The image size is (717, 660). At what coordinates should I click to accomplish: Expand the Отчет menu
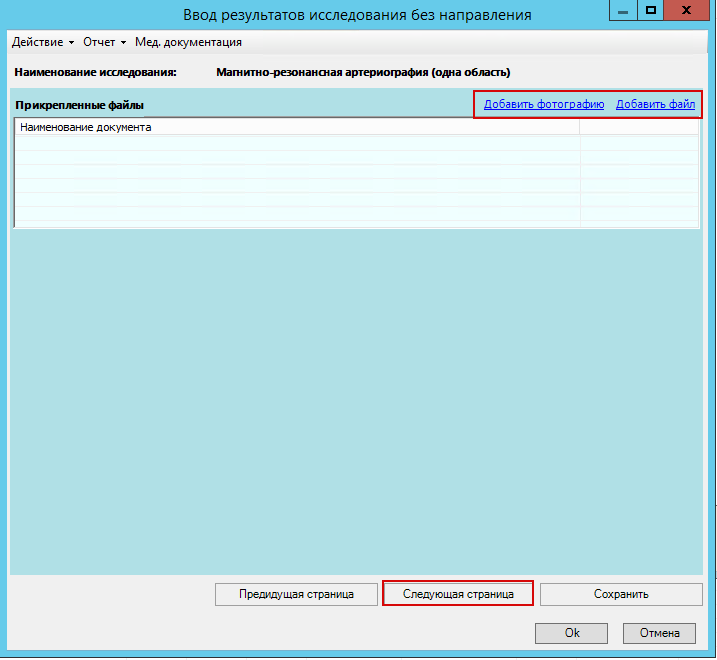[x=104, y=42]
